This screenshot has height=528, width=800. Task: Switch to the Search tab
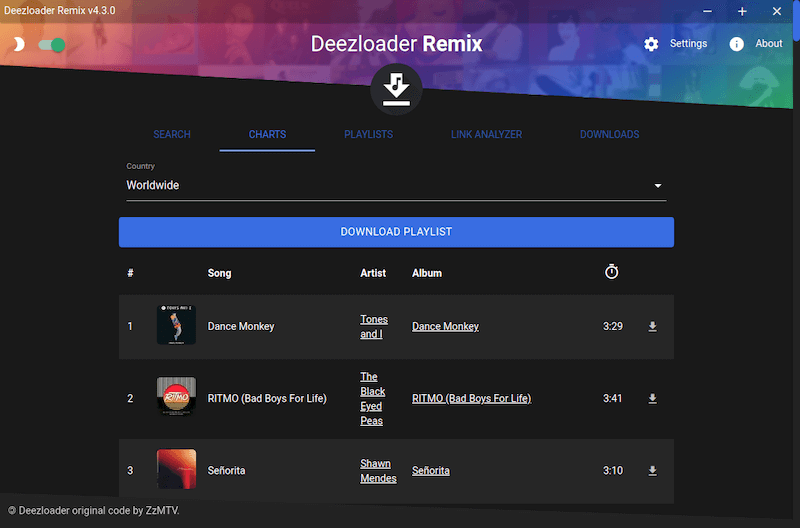pyautogui.click(x=172, y=135)
